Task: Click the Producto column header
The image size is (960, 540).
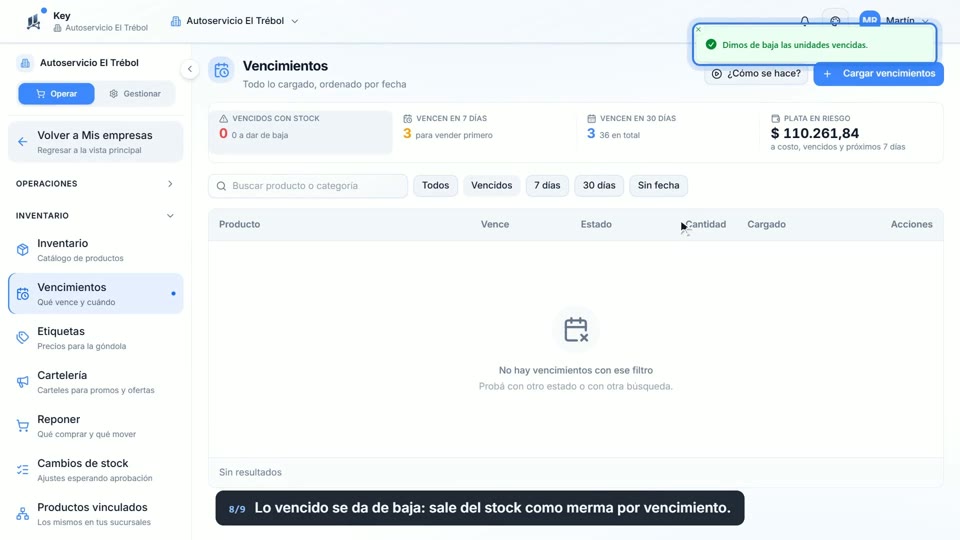Action: [239, 224]
